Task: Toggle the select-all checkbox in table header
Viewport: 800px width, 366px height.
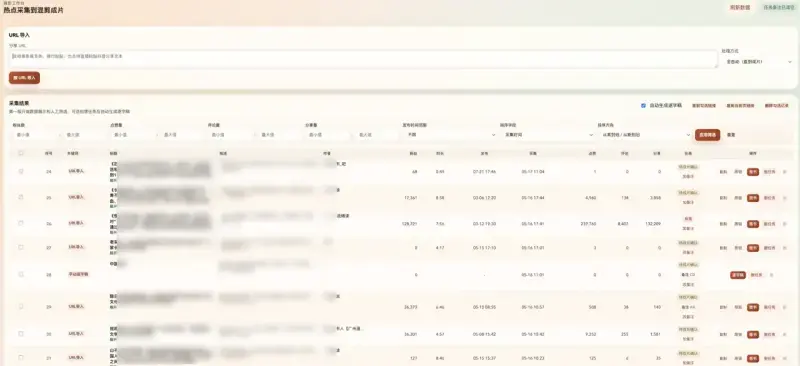Action: pos(21,153)
